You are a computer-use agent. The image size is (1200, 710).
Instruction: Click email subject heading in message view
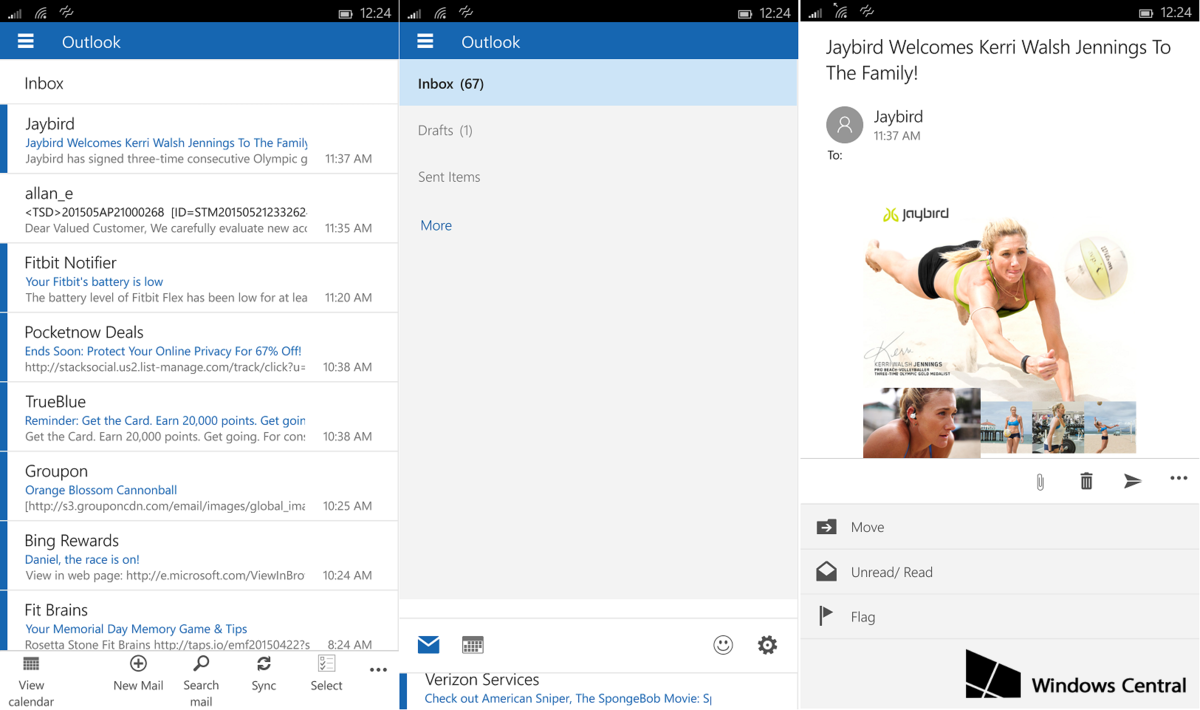998,60
